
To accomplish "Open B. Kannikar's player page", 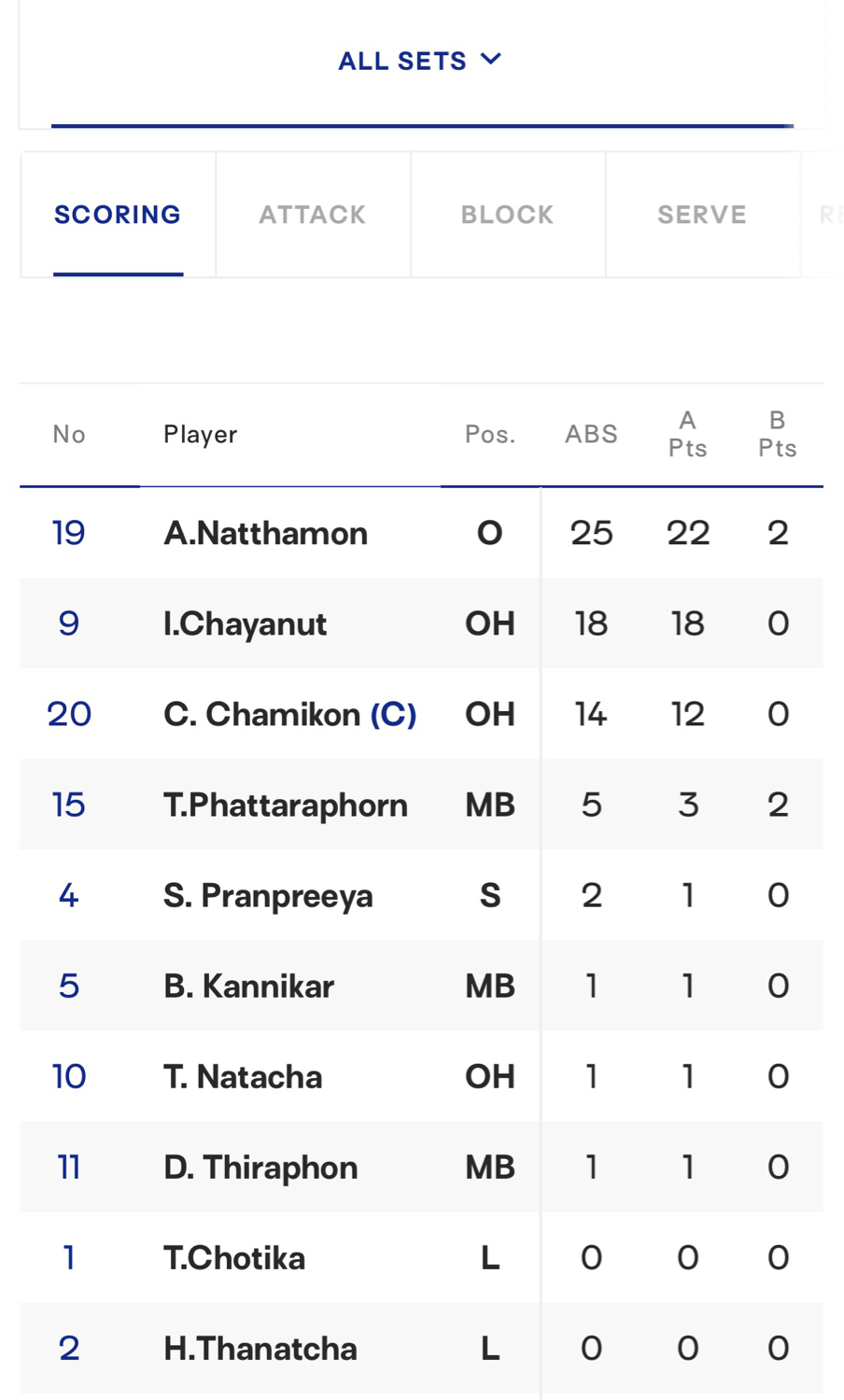I will [248, 986].
